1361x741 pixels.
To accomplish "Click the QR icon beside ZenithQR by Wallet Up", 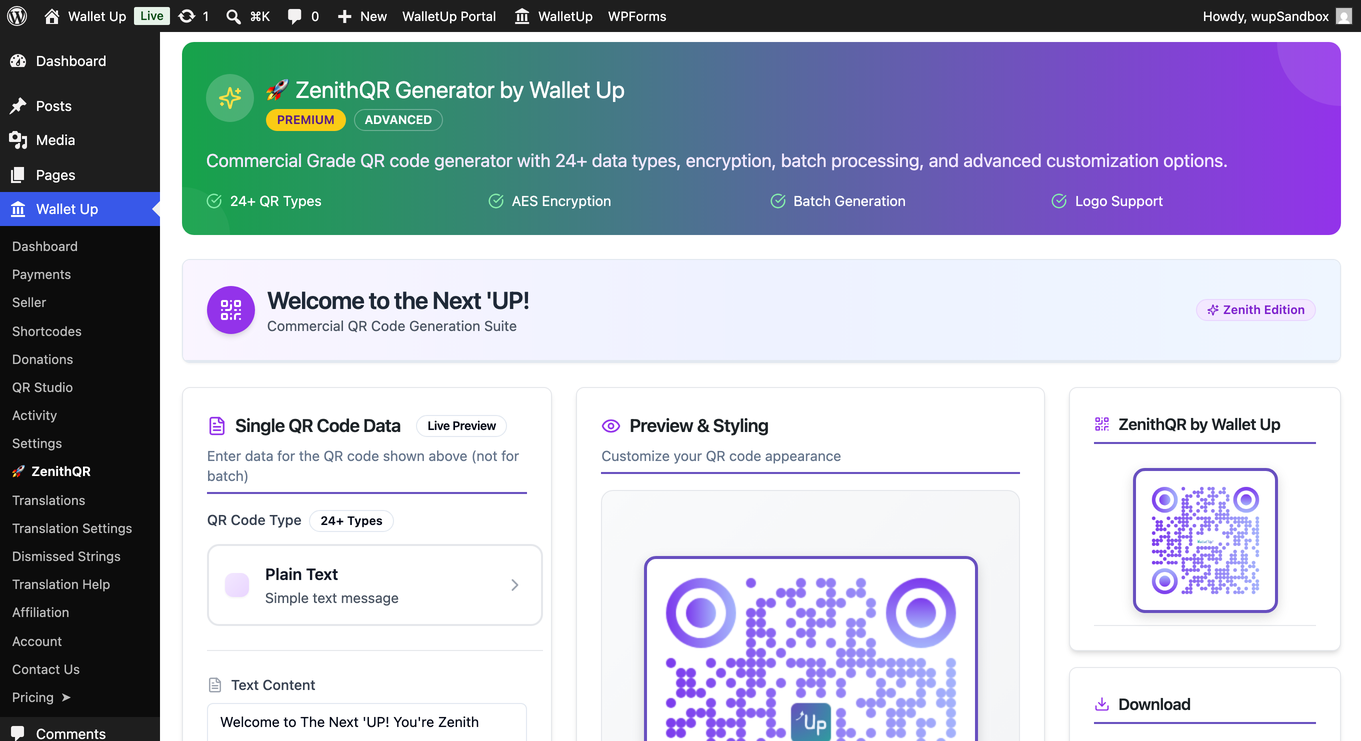I will click(1102, 424).
